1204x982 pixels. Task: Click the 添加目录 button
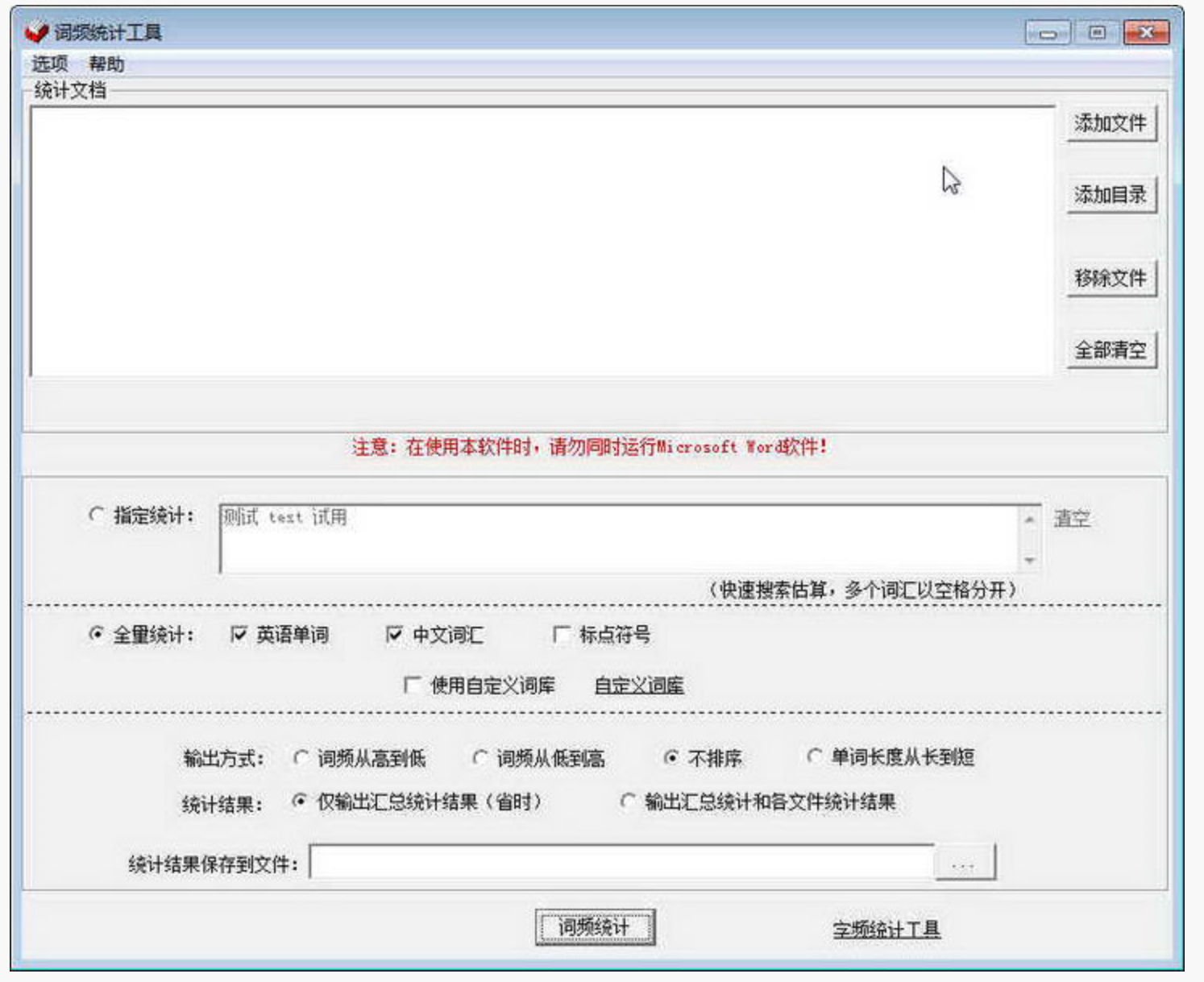pyautogui.click(x=1111, y=194)
